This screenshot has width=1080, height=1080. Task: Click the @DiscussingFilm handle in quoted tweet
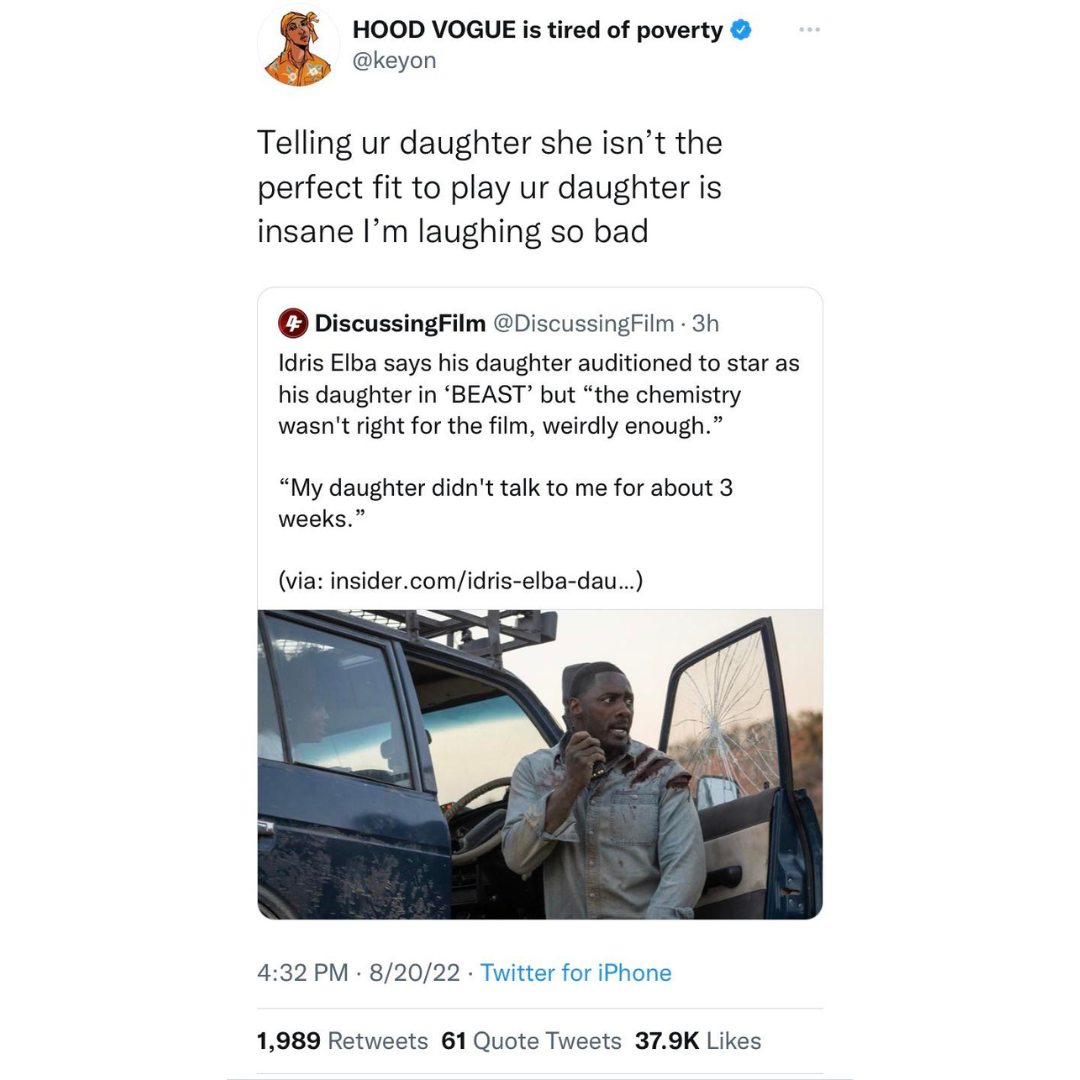click(x=584, y=323)
